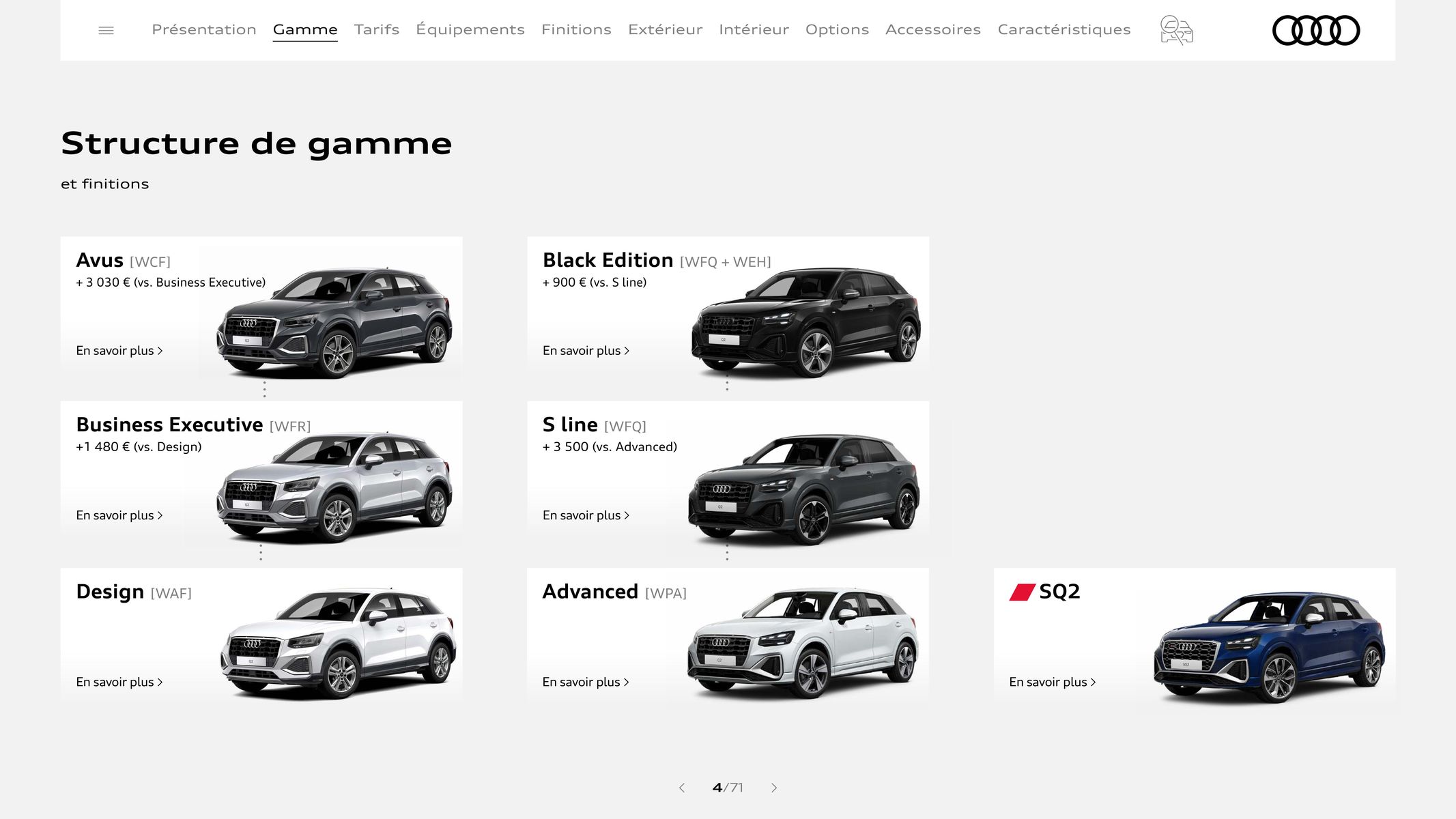Click the SQ2 title text
The height and width of the screenshot is (819, 1456).
point(1059,592)
